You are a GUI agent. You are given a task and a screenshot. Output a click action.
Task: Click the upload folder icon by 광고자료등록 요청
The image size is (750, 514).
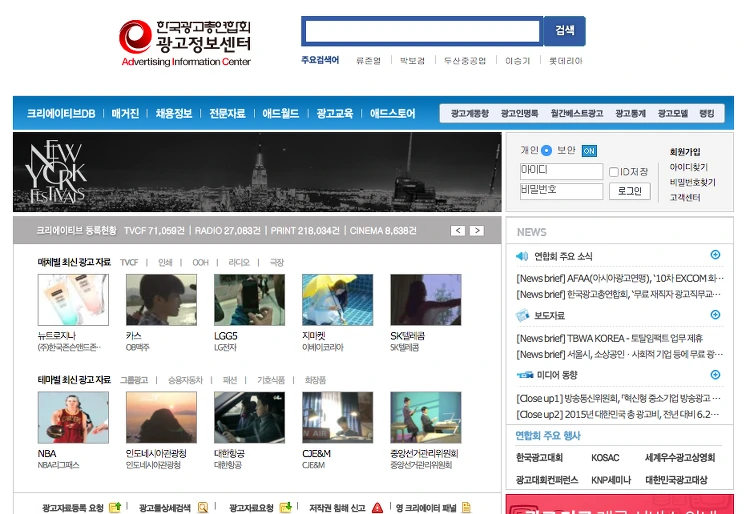click(x=115, y=507)
